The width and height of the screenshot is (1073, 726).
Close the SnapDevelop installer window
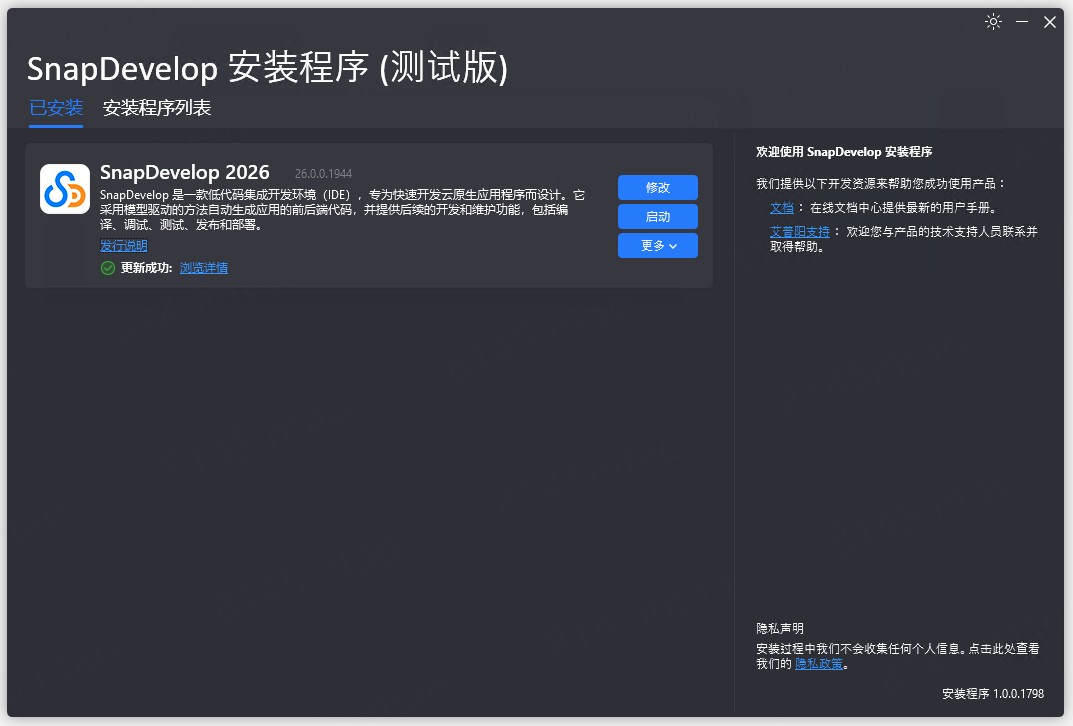coord(1050,22)
